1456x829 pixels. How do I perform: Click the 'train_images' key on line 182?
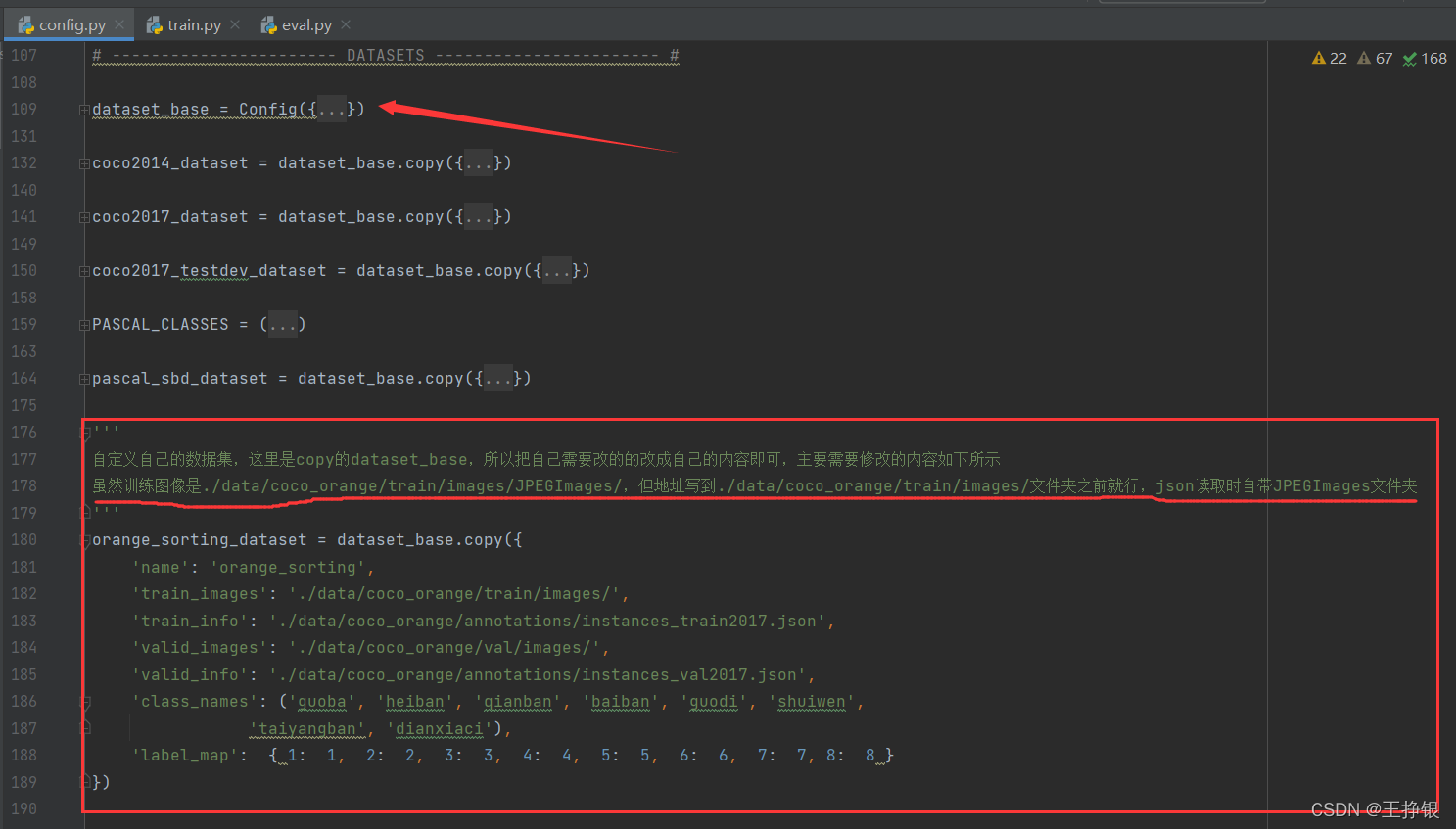pyautogui.click(x=200, y=594)
